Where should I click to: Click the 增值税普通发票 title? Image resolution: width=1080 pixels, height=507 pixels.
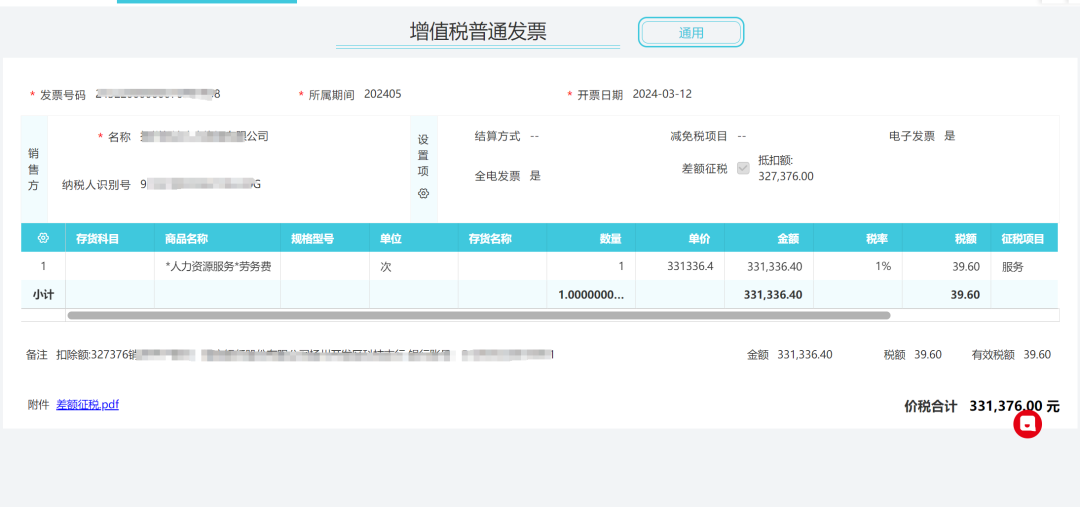point(478,32)
